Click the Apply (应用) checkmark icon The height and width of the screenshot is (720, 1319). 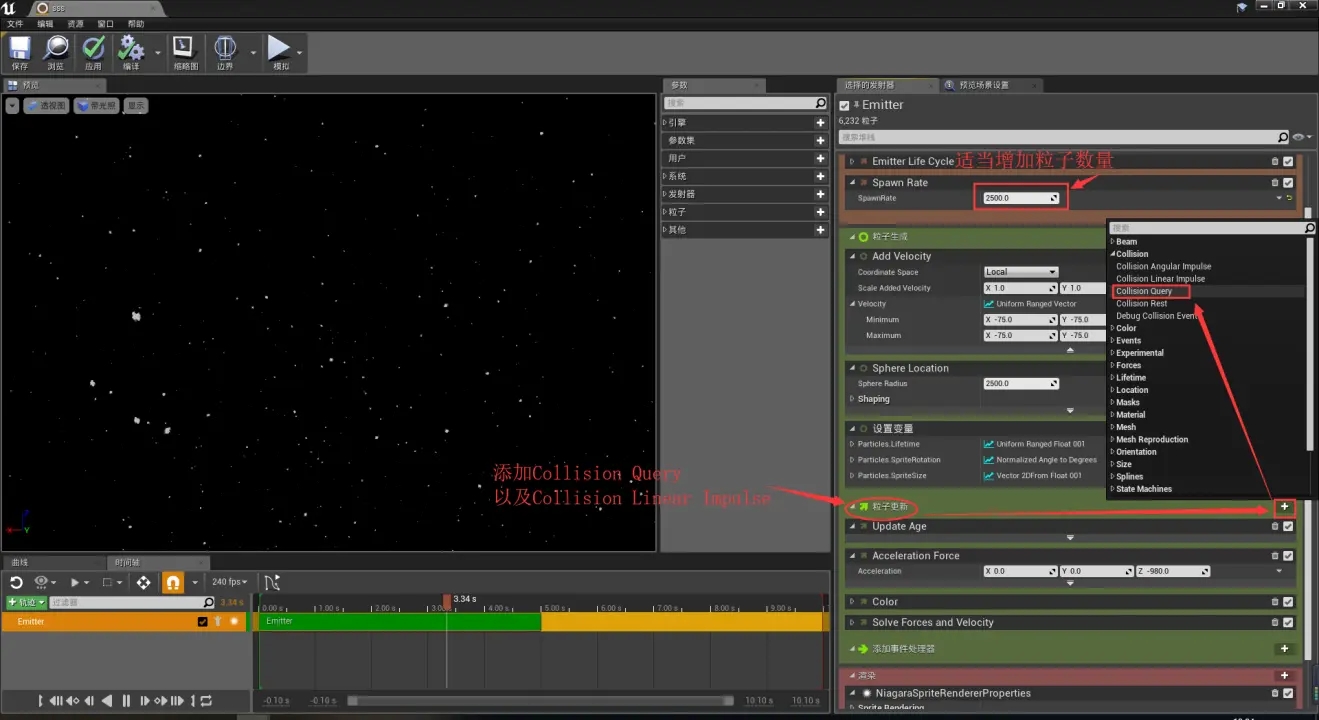pos(93,48)
